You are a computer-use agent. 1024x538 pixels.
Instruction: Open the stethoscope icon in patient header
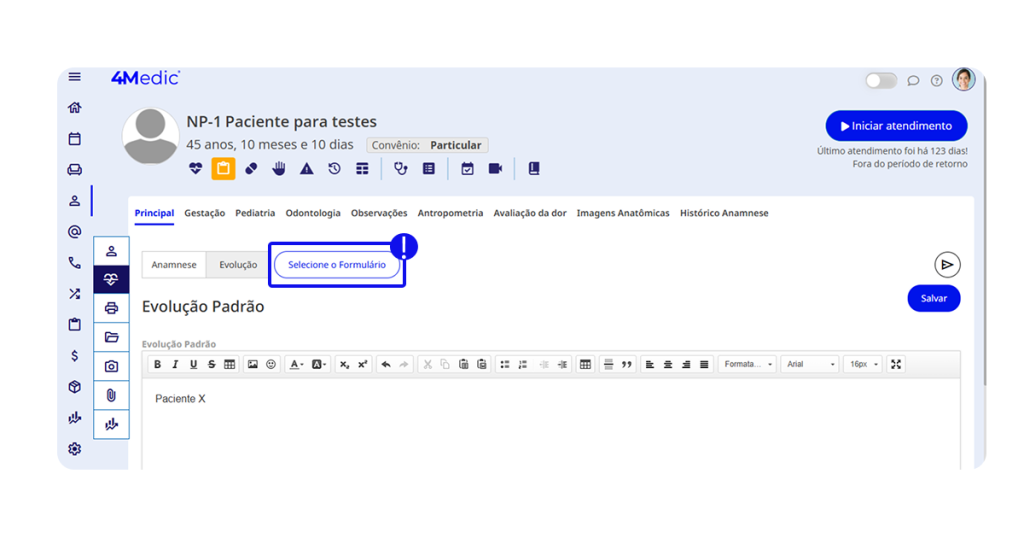coord(401,169)
